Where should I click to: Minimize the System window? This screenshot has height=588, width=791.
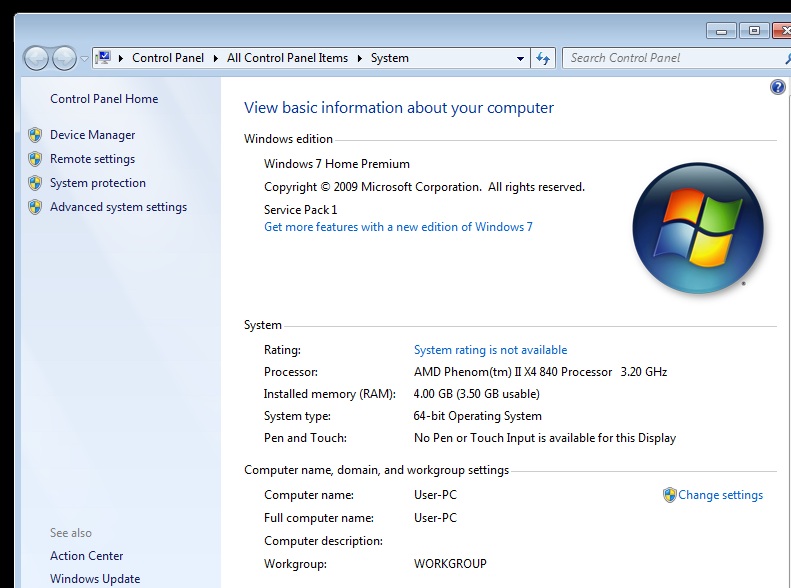[x=721, y=31]
